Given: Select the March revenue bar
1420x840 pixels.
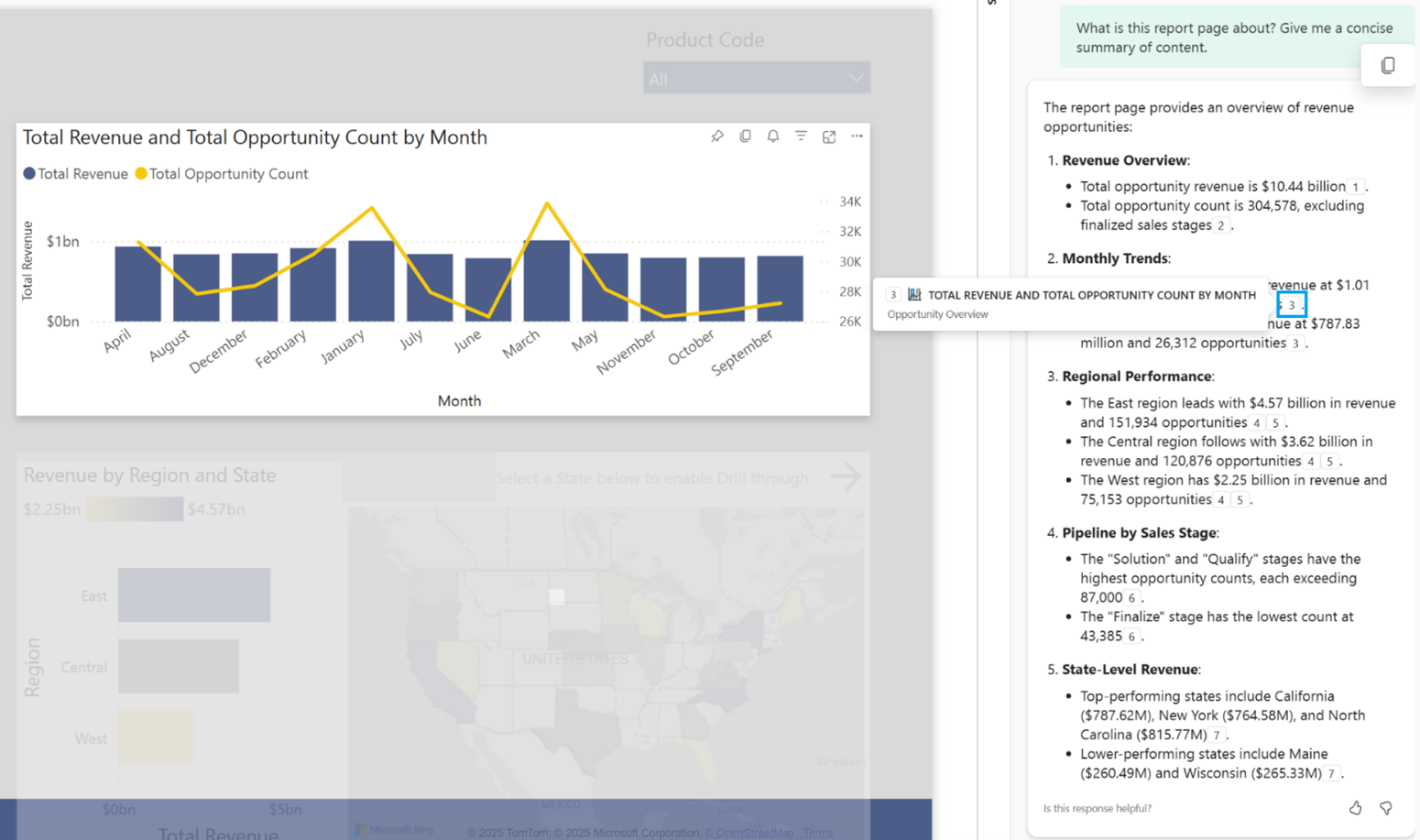Looking at the screenshot, I should [547, 281].
